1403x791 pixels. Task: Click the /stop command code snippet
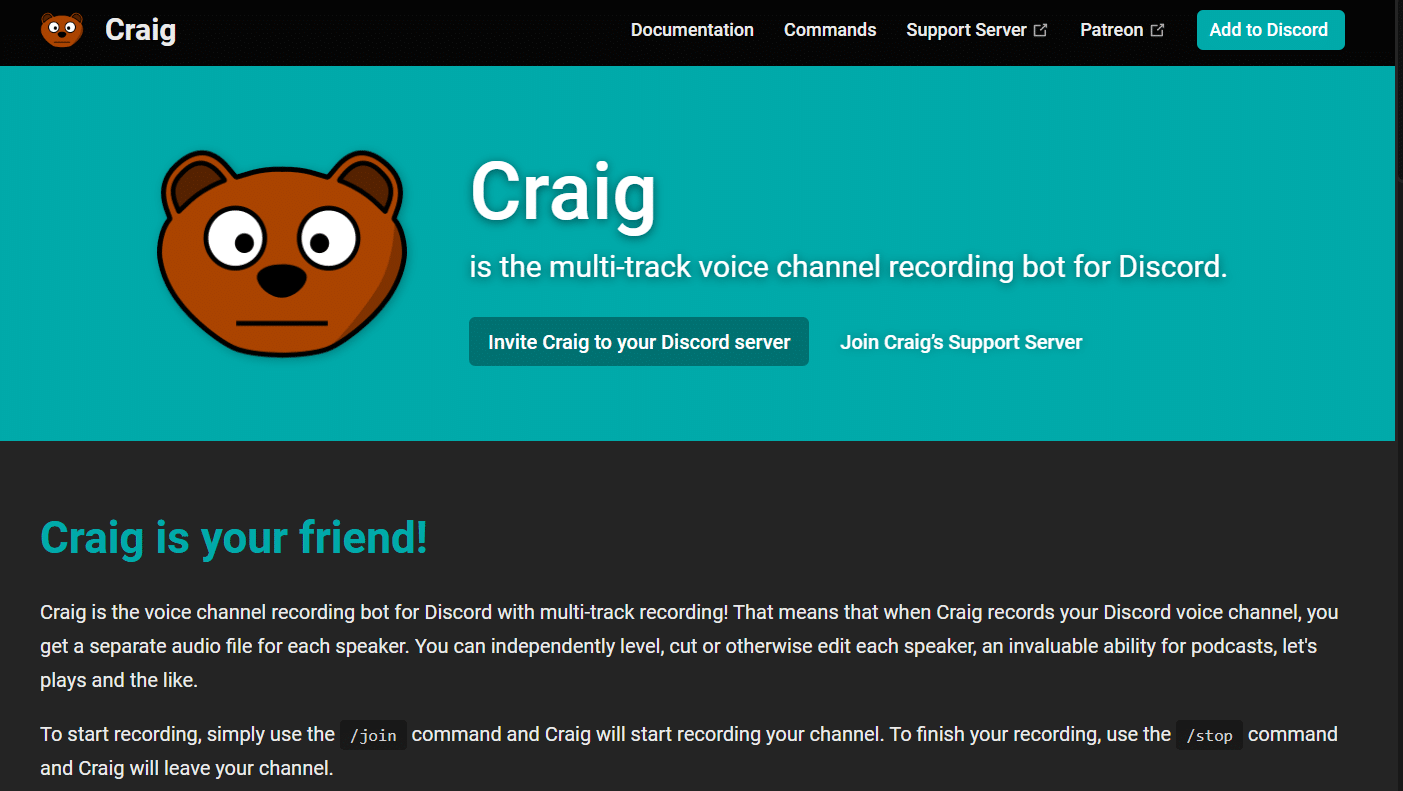point(1209,735)
